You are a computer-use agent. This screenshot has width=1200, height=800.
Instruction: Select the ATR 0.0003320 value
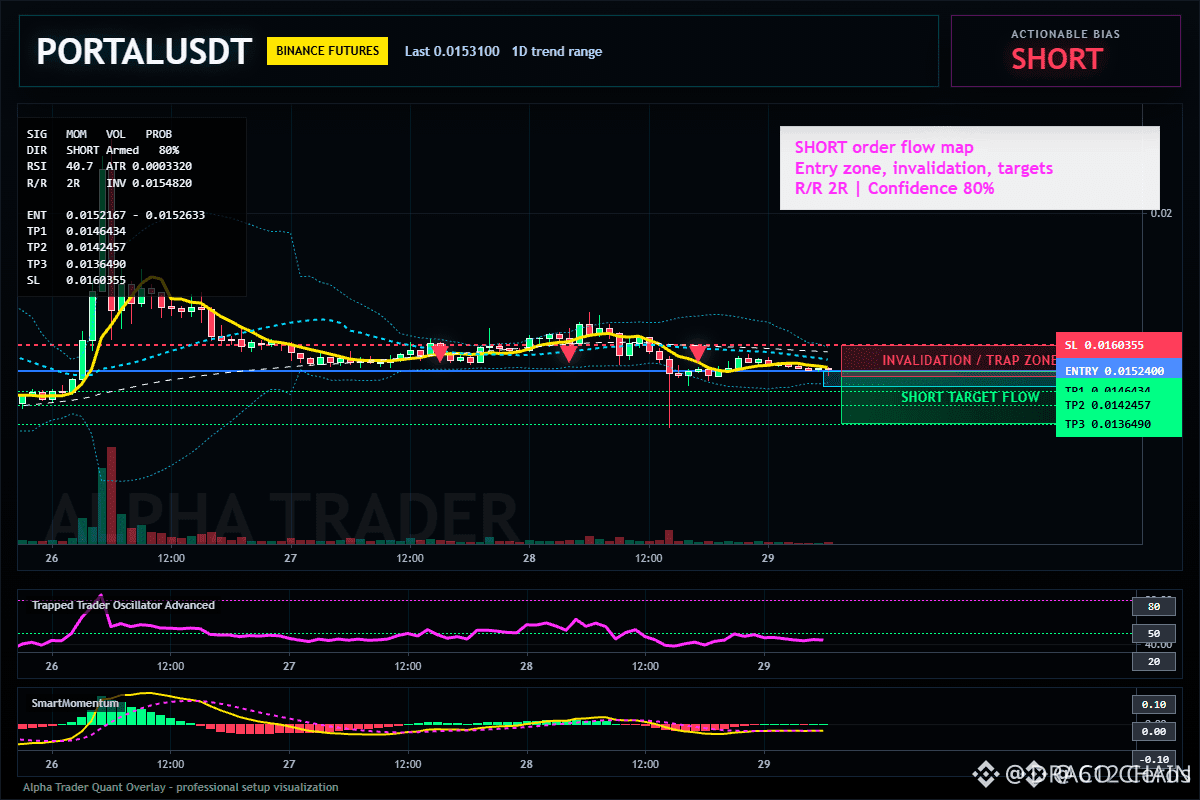(149, 165)
